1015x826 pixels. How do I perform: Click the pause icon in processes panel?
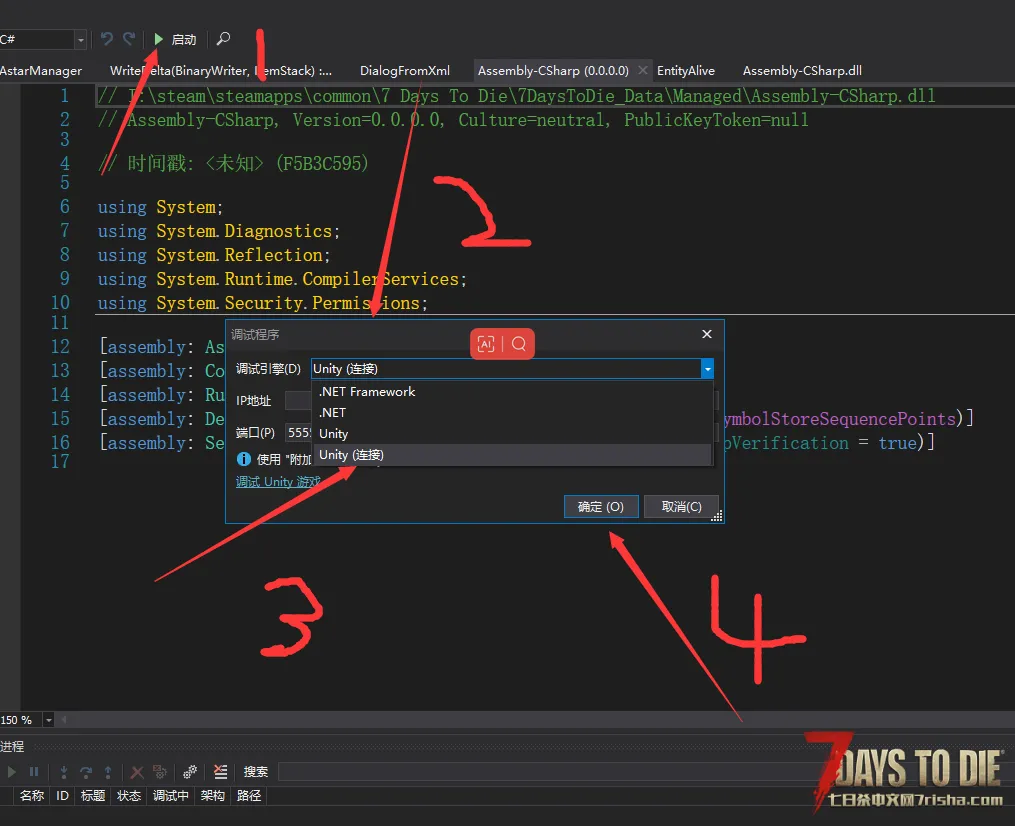point(34,772)
